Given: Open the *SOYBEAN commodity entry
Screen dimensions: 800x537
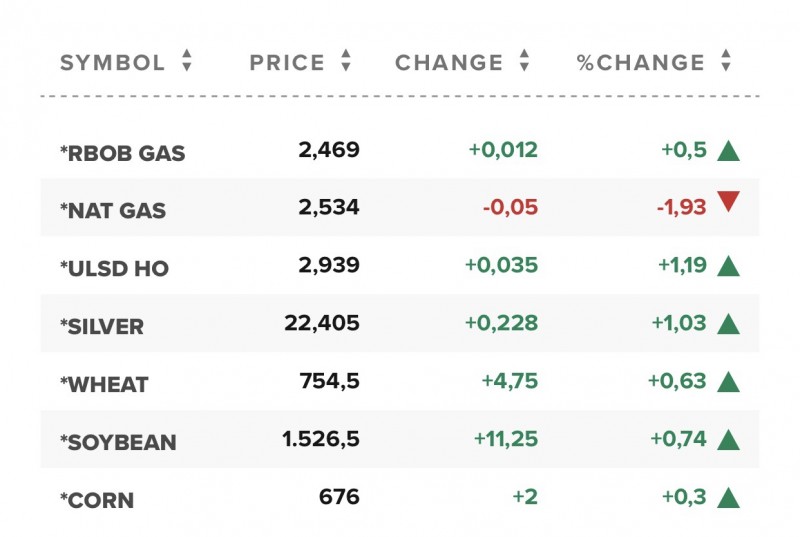Looking at the screenshot, I should [x=118, y=443].
